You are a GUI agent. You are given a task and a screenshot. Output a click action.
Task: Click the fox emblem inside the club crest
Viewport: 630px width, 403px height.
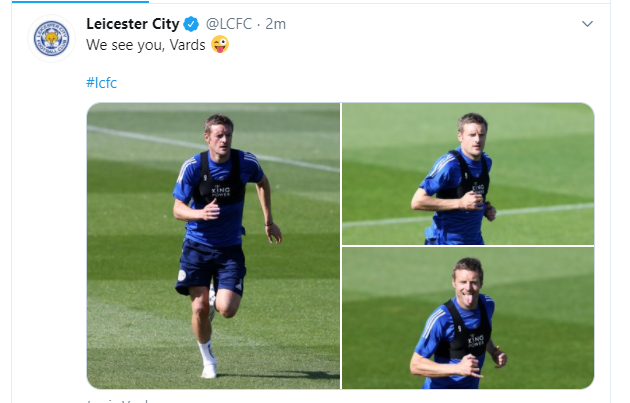tap(51, 39)
